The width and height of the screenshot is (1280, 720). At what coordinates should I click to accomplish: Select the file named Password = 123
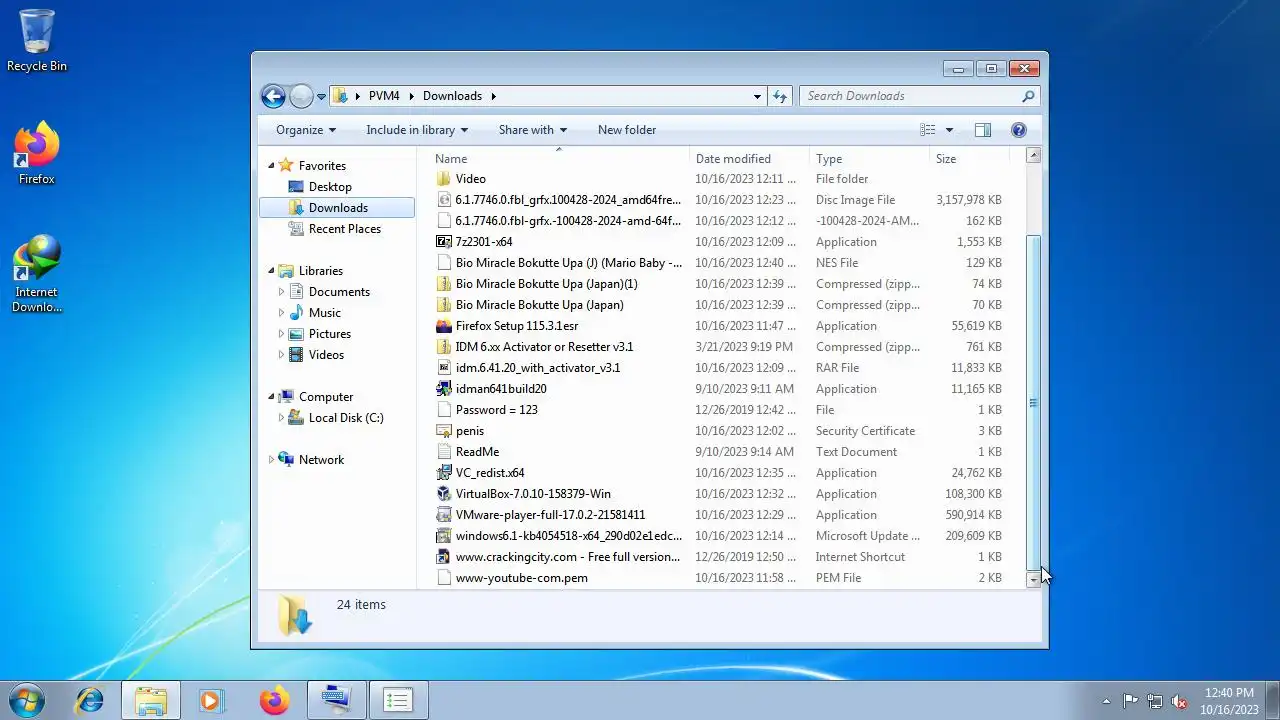pyautogui.click(x=496, y=410)
